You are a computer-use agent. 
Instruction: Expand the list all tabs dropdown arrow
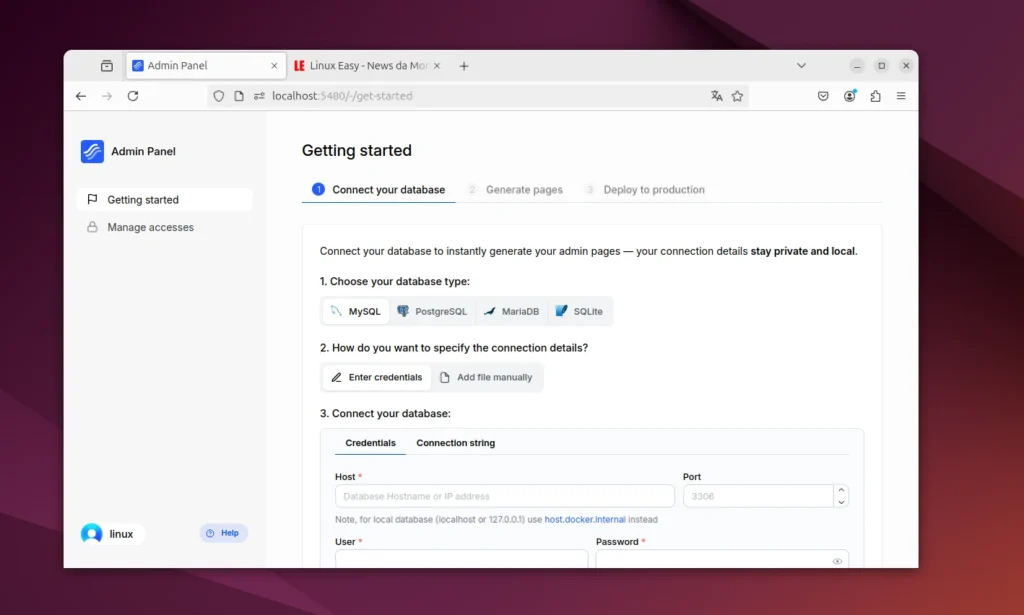pyautogui.click(x=801, y=66)
